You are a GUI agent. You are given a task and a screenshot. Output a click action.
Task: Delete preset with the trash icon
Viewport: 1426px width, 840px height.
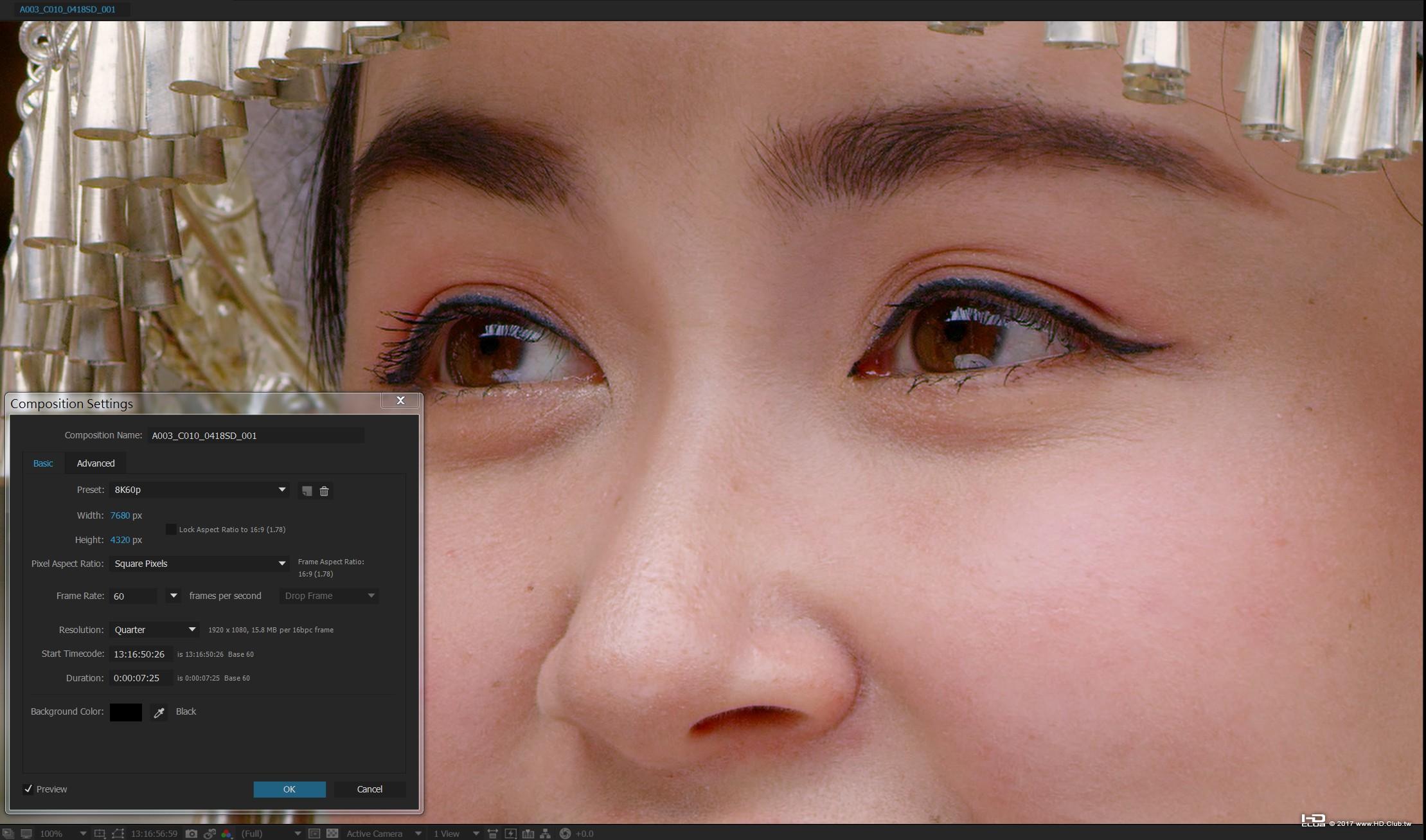click(x=324, y=491)
